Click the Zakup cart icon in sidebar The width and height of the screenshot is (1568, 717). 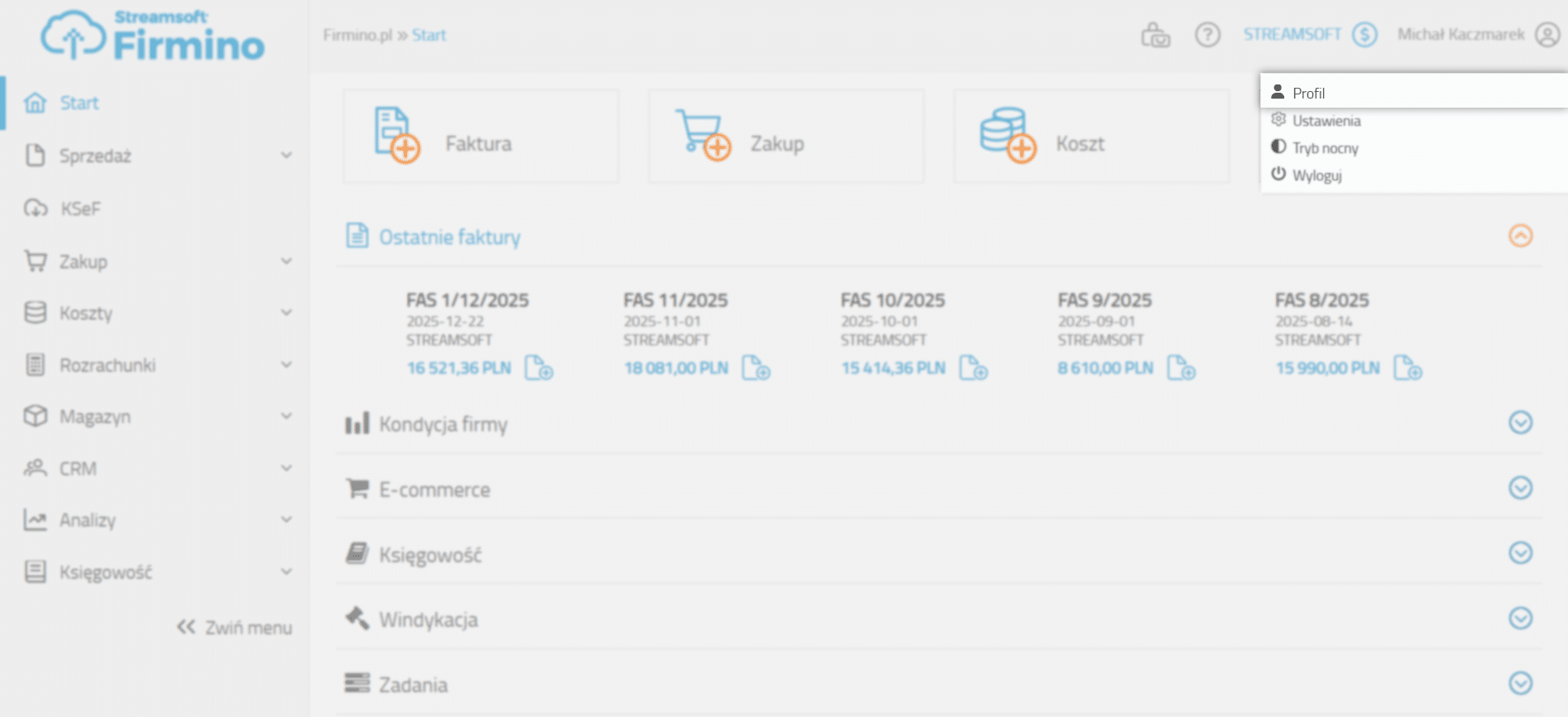[x=35, y=261]
